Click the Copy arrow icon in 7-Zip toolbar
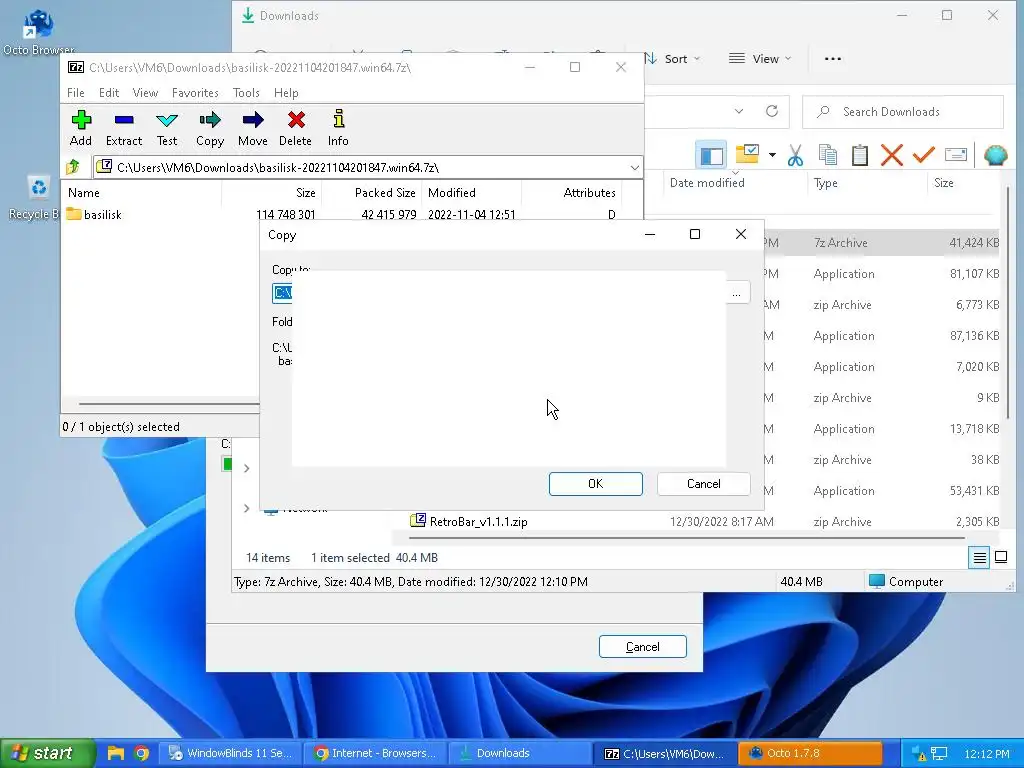The width and height of the screenshot is (1024, 768). 210,120
